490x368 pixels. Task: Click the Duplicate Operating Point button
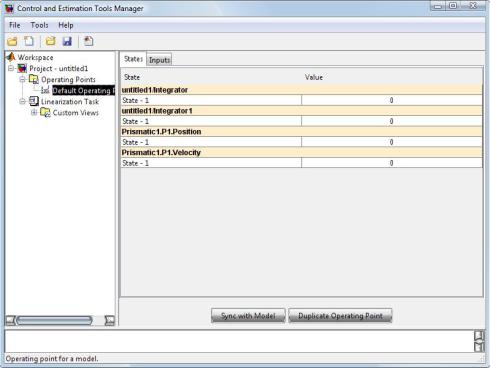coord(340,315)
